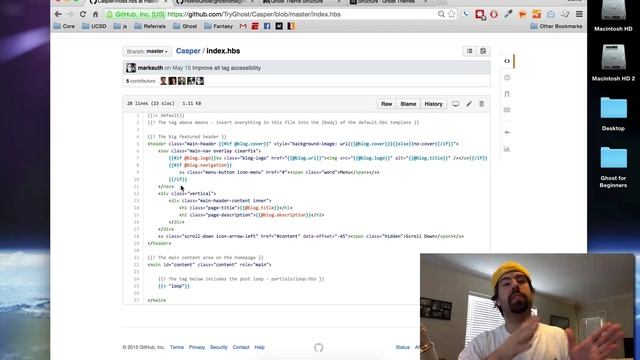Select Macintosh HD drive on desktop
Viewport: 640px width, 360px height.
tap(613, 16)
